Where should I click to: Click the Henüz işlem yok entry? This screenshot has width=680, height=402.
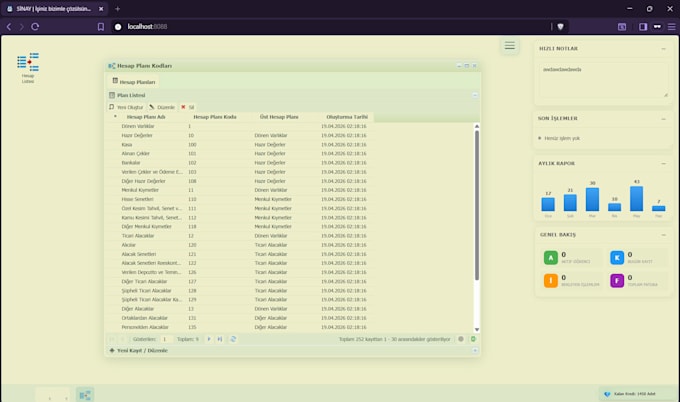562,138
